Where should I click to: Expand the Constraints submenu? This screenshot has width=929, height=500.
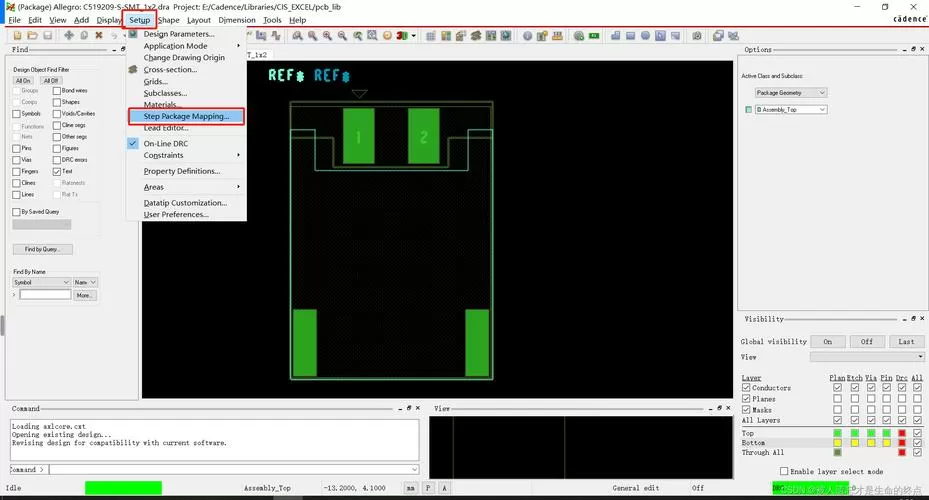(x=187, y=155)
